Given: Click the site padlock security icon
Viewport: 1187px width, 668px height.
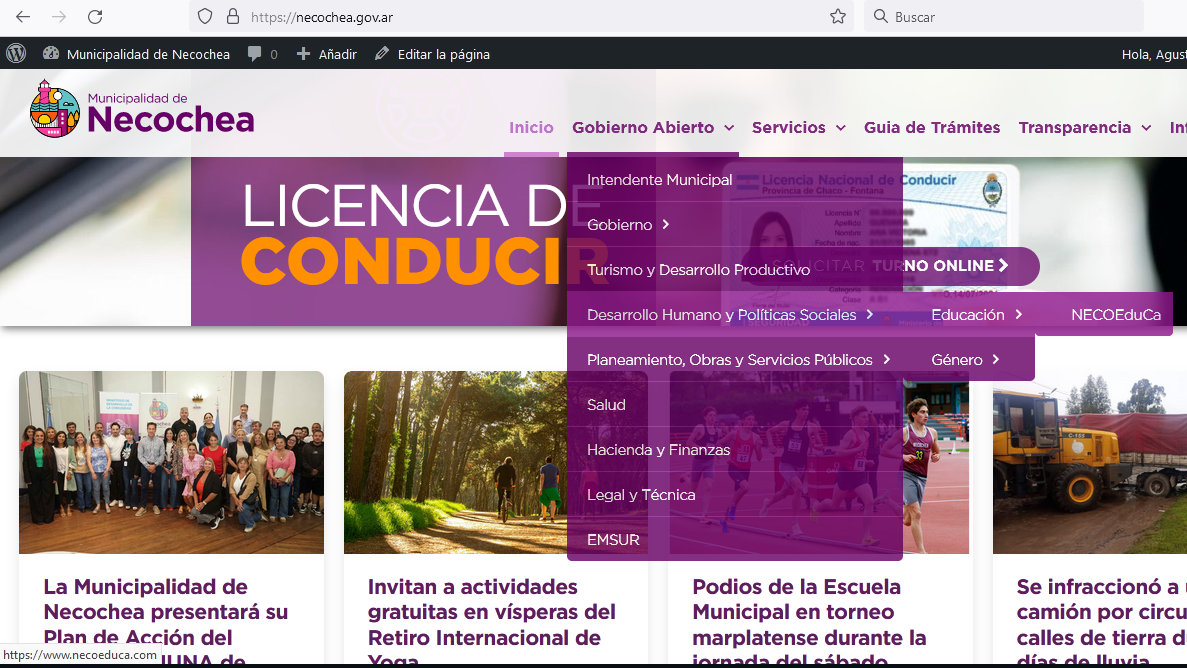Looking at the screenshot, I should [233, 17].
